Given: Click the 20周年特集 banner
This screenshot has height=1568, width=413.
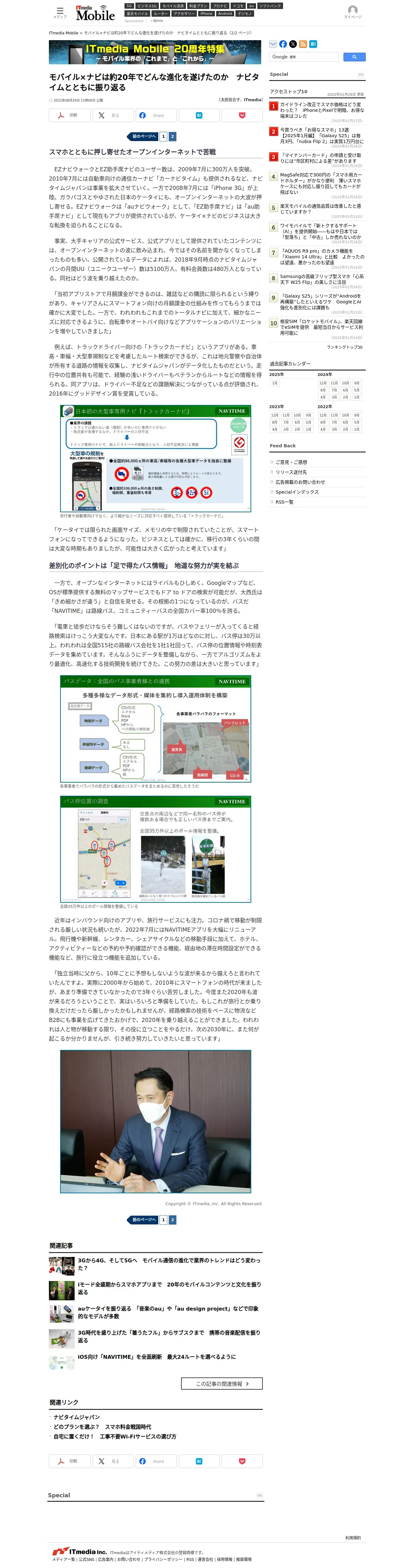Looking at the screenshot, I should coord(155,52).
